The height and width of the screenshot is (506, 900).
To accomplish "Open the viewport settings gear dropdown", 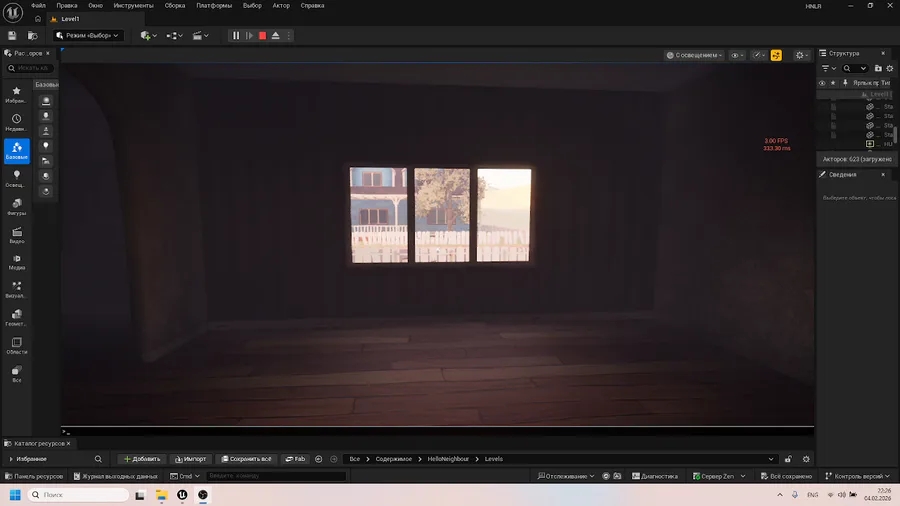I will click(x=802, y=55).
